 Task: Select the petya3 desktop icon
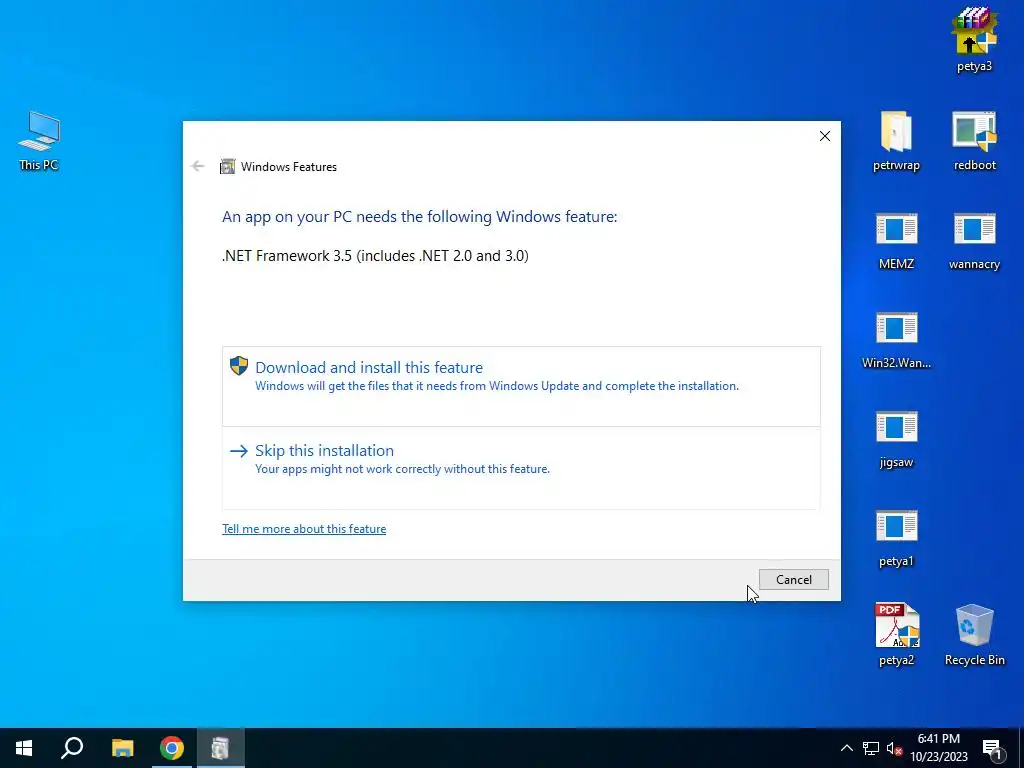[974, 39]
